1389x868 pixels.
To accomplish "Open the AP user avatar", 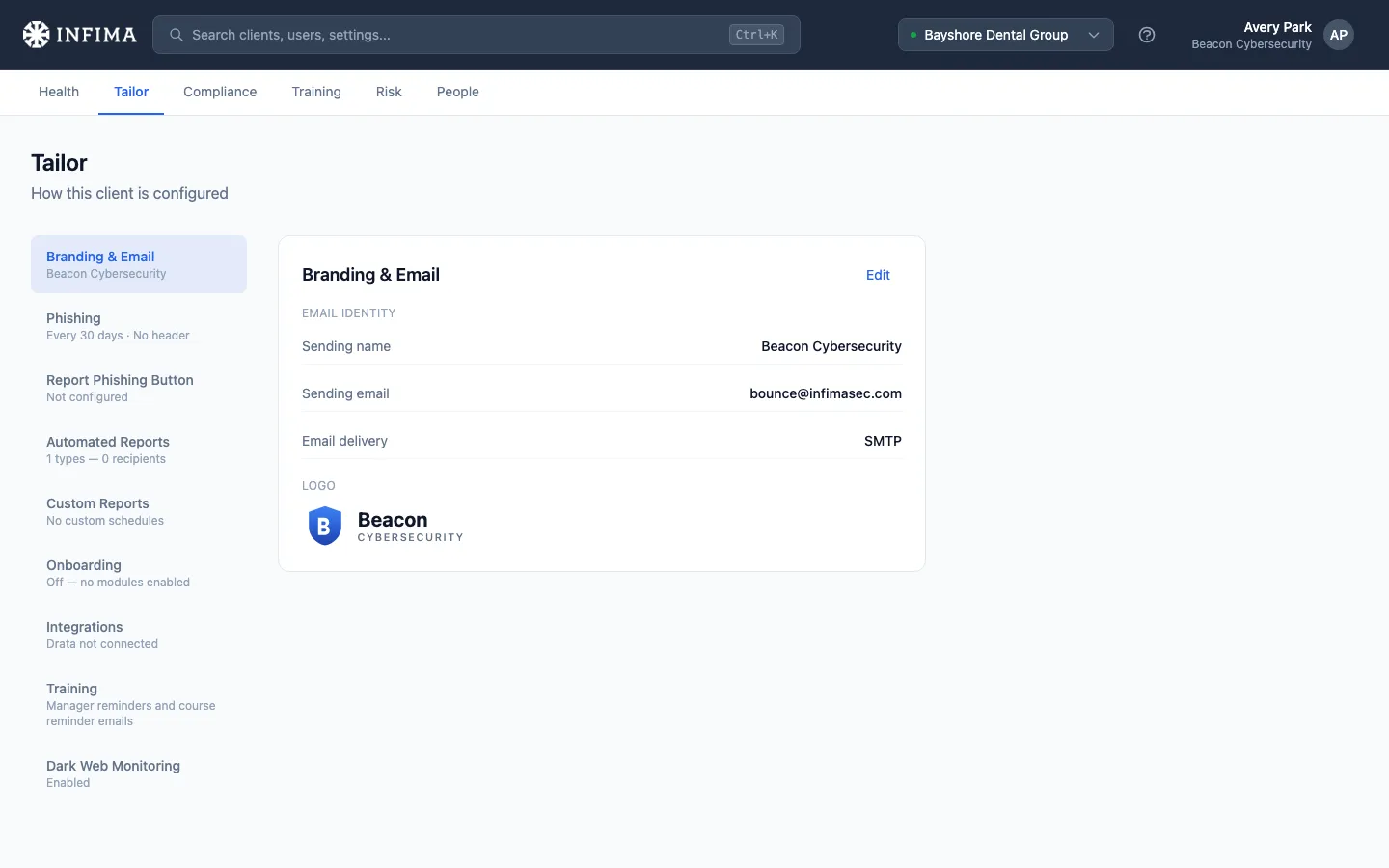I will point(1339,35).
